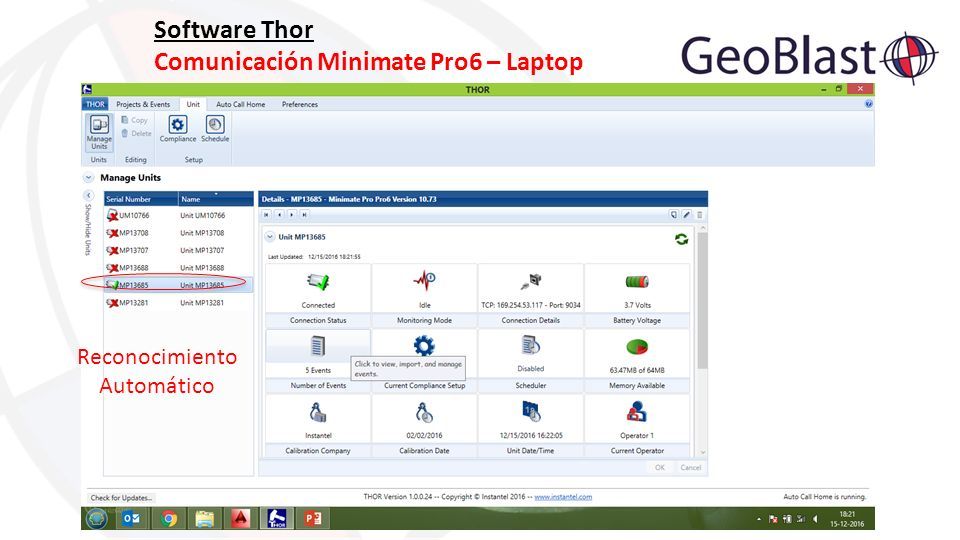Select unit MP13707 in the list
This screenshot has height=540, width=960.
pyautogui.click(x=178, y=250)
